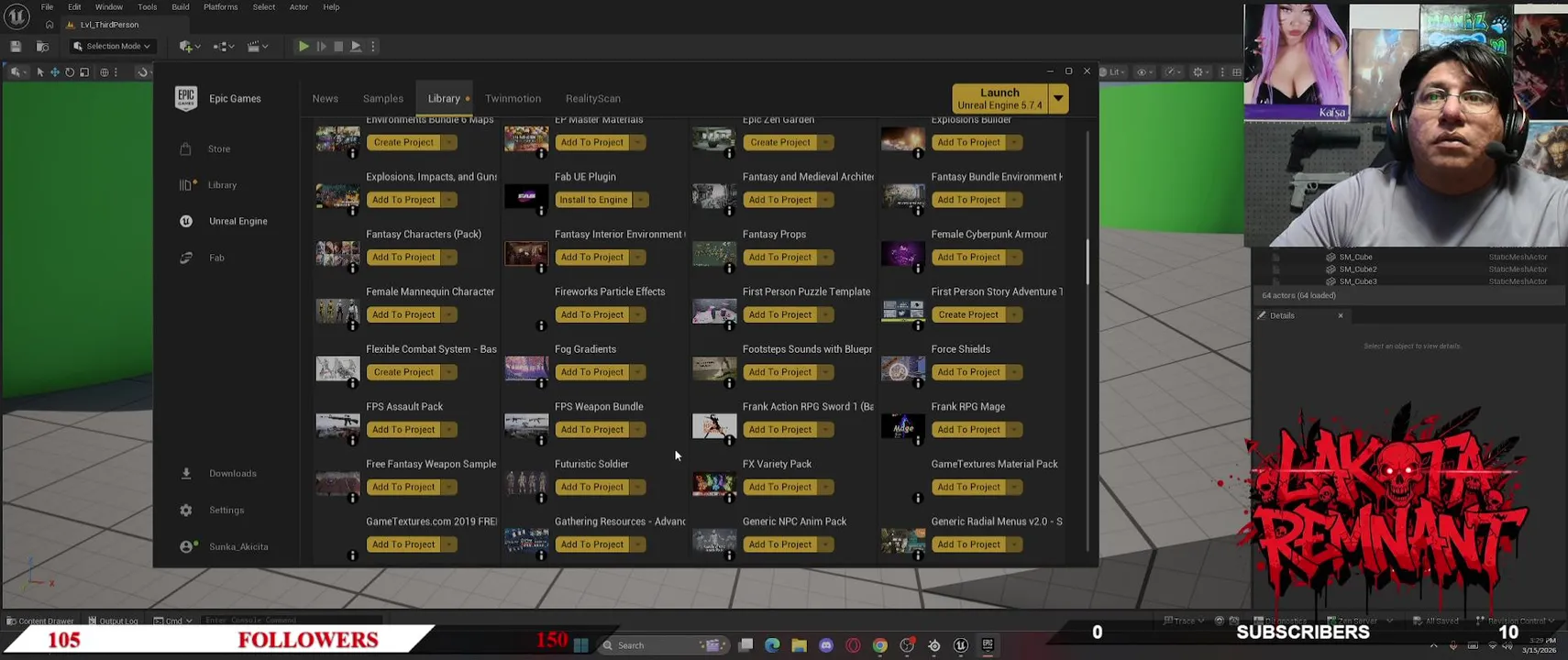
Task: Click the Stop simulation button
Action: (x=338, y=46)
